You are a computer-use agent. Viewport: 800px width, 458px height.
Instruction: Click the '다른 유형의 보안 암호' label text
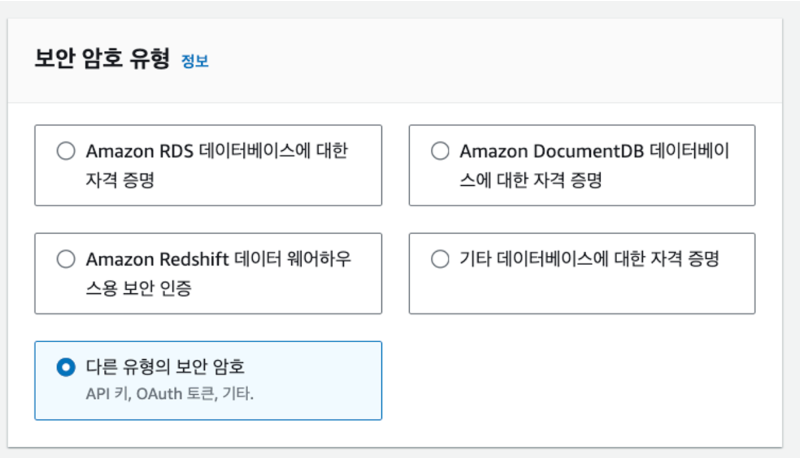coord(165,367)
